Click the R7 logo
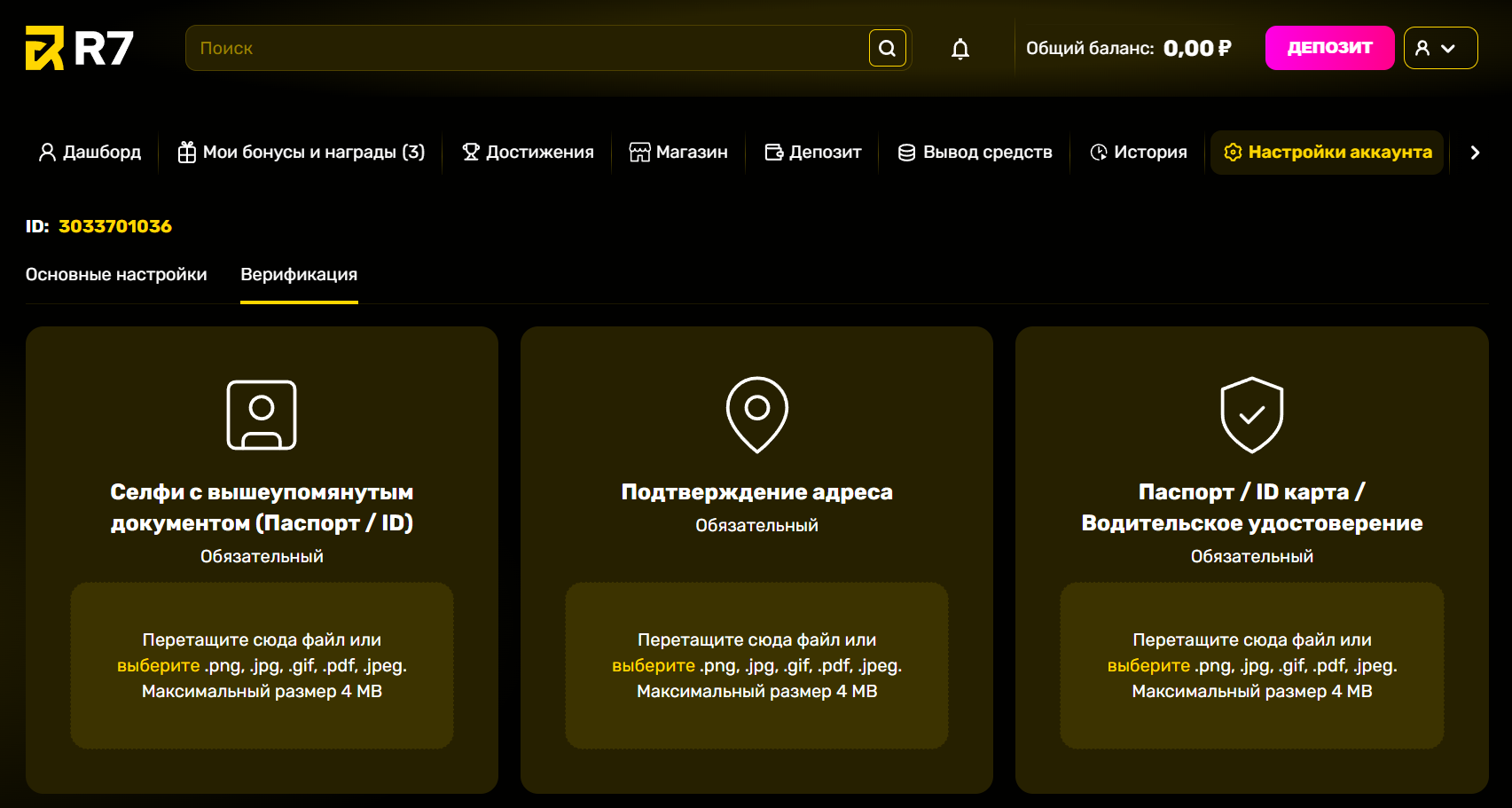 click(80, 48)
